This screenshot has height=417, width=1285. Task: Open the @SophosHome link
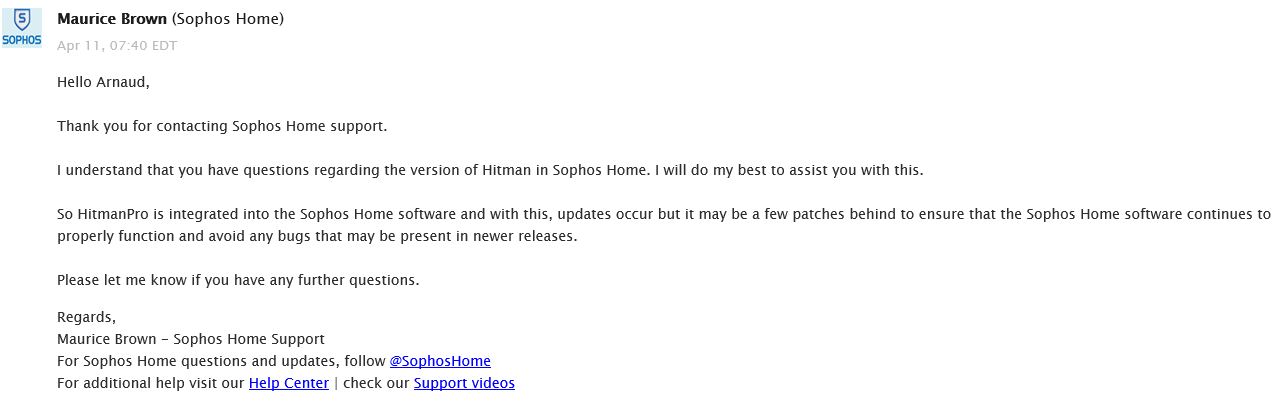440,361
